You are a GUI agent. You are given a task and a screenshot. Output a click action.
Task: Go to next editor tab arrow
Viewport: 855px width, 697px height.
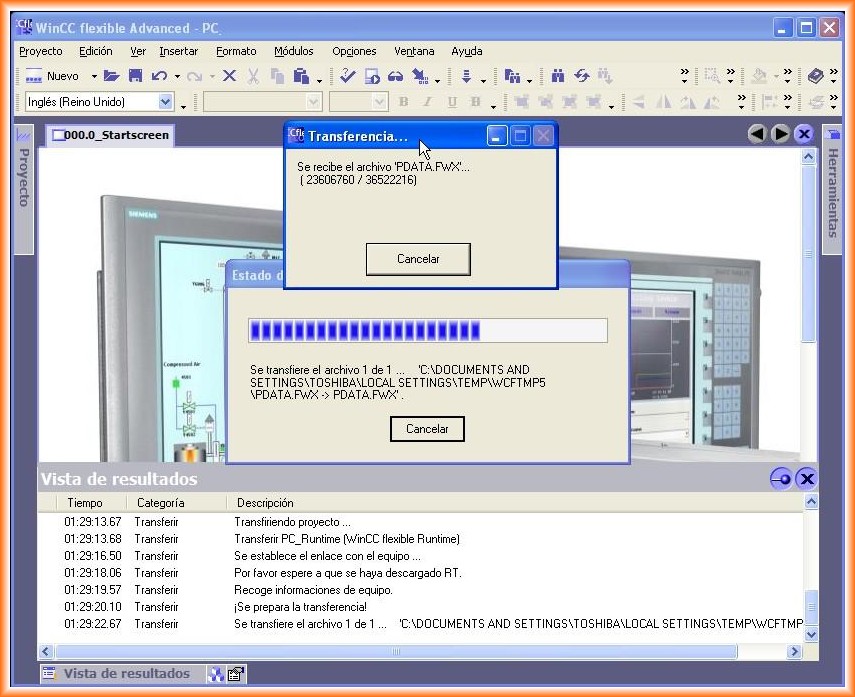click(780, 134)
